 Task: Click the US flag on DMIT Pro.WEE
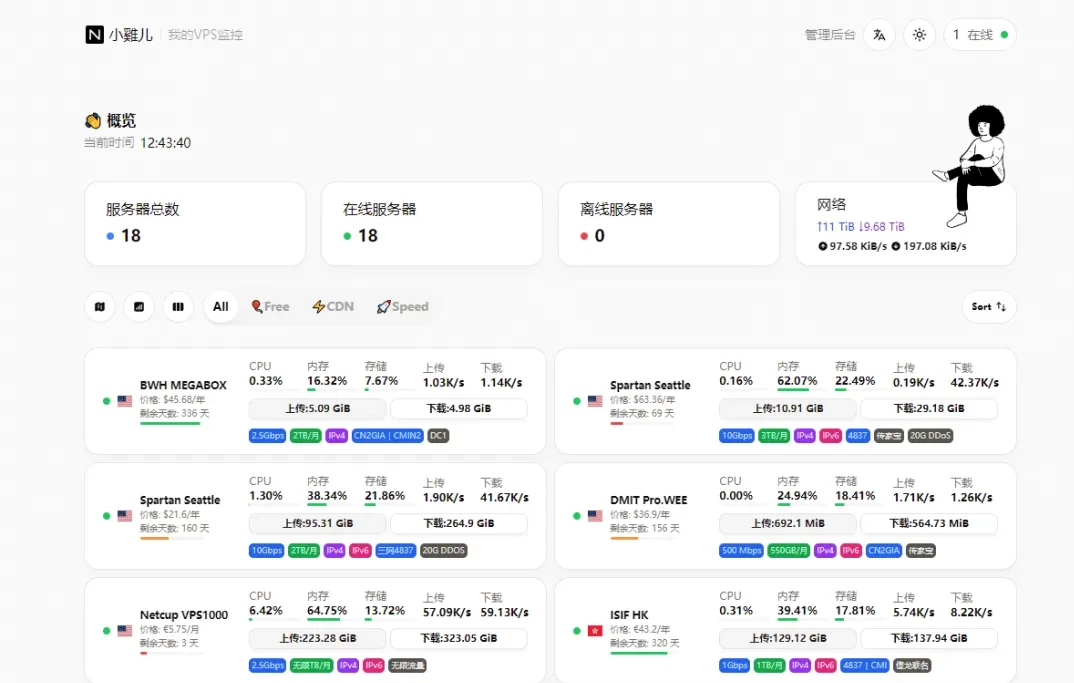[x=595, y=516]
